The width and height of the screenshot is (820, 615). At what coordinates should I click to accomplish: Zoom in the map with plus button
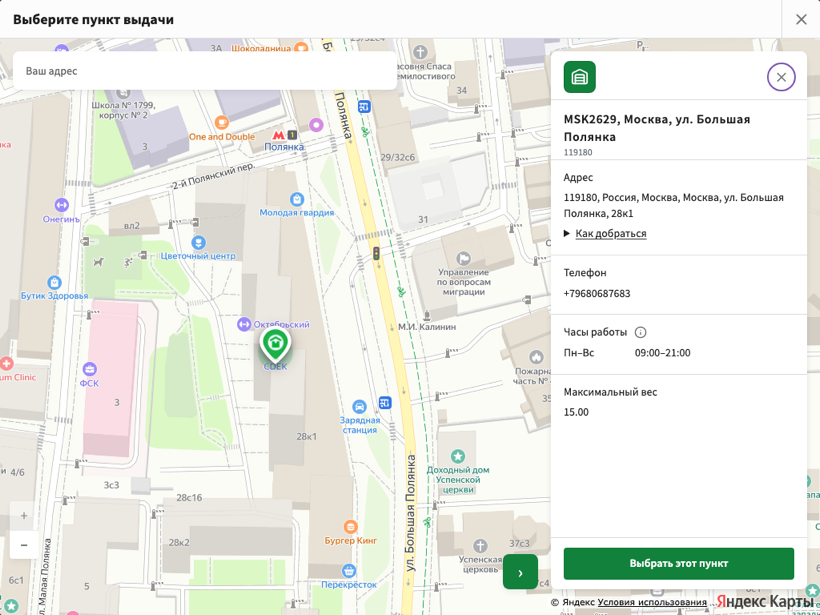(x=24, y=516)
